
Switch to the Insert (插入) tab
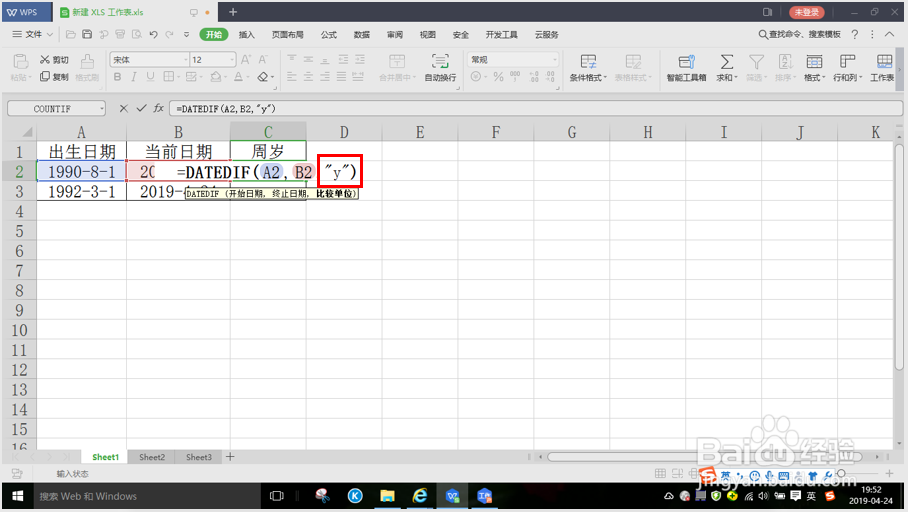tap(247, 35)
